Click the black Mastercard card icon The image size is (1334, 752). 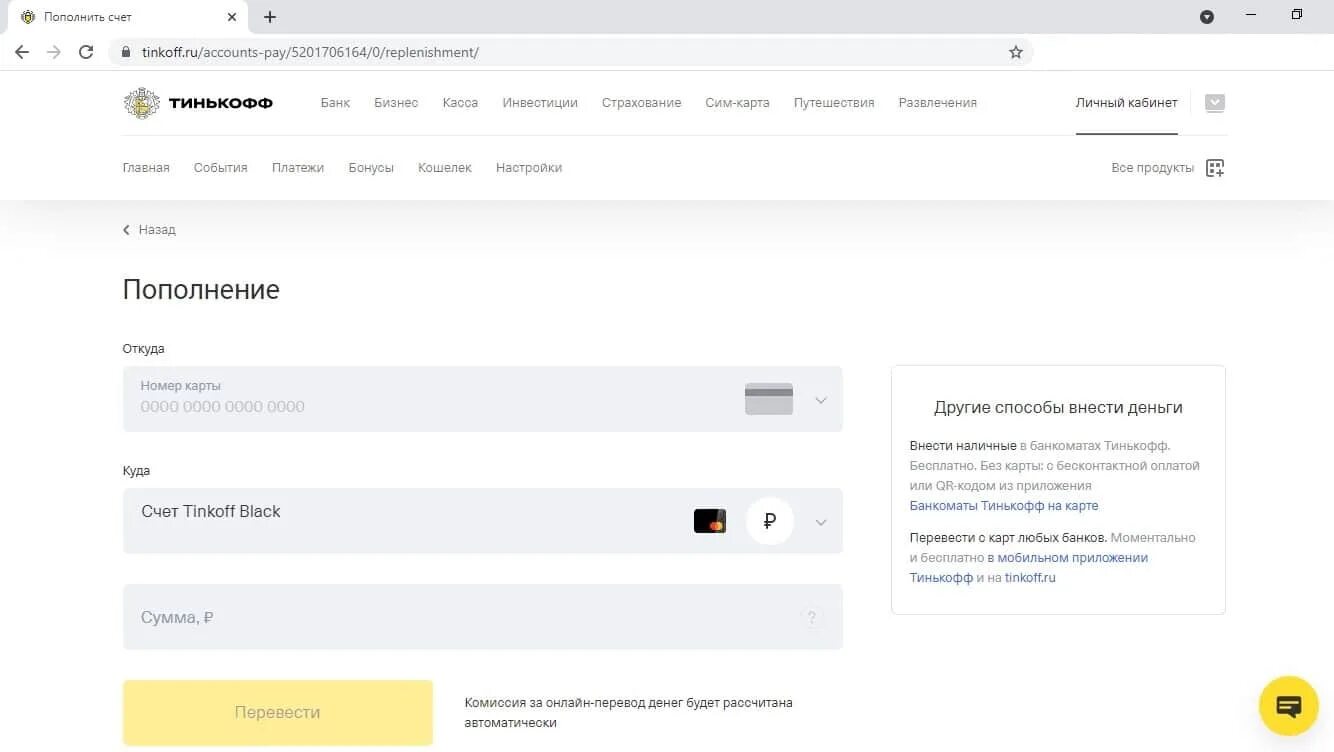[x=710, y=521]
